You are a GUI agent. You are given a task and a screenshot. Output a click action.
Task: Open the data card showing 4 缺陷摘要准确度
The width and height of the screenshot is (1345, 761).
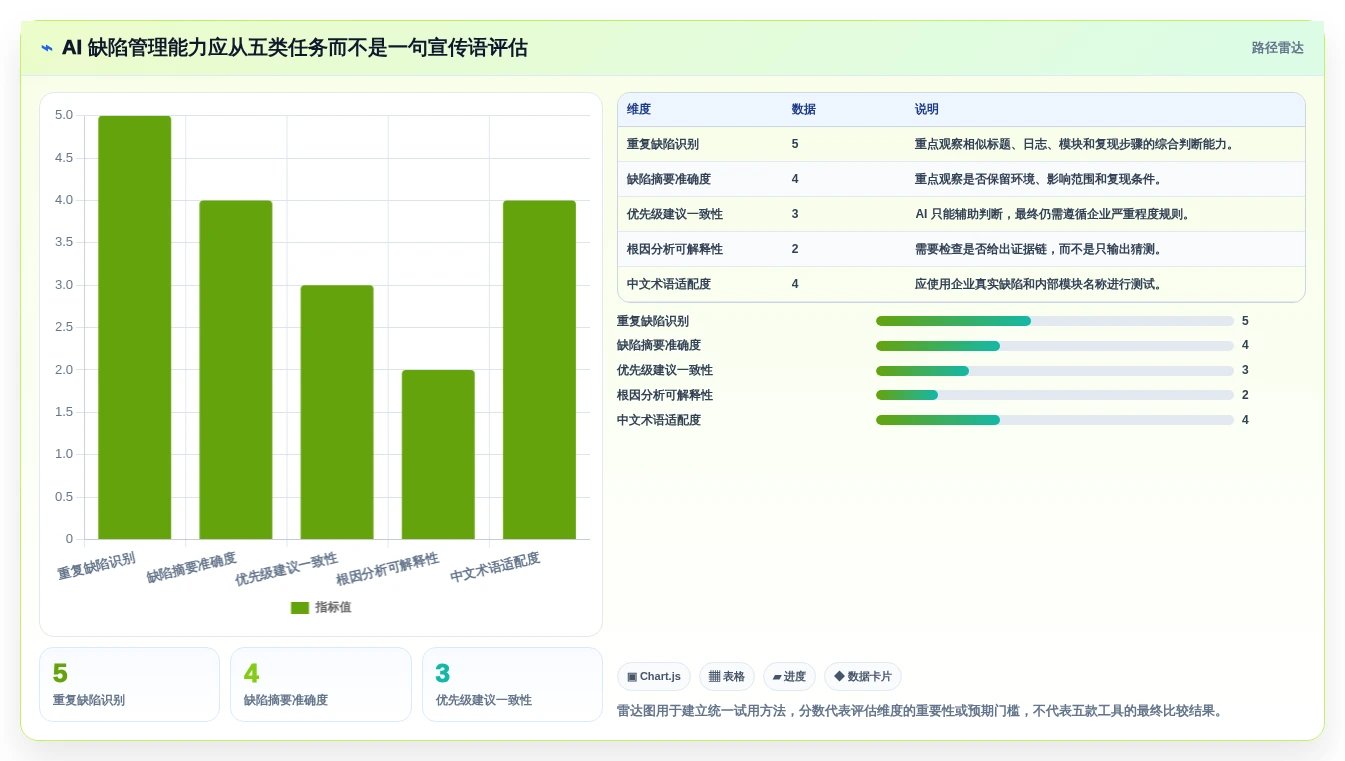pos(321,684)
